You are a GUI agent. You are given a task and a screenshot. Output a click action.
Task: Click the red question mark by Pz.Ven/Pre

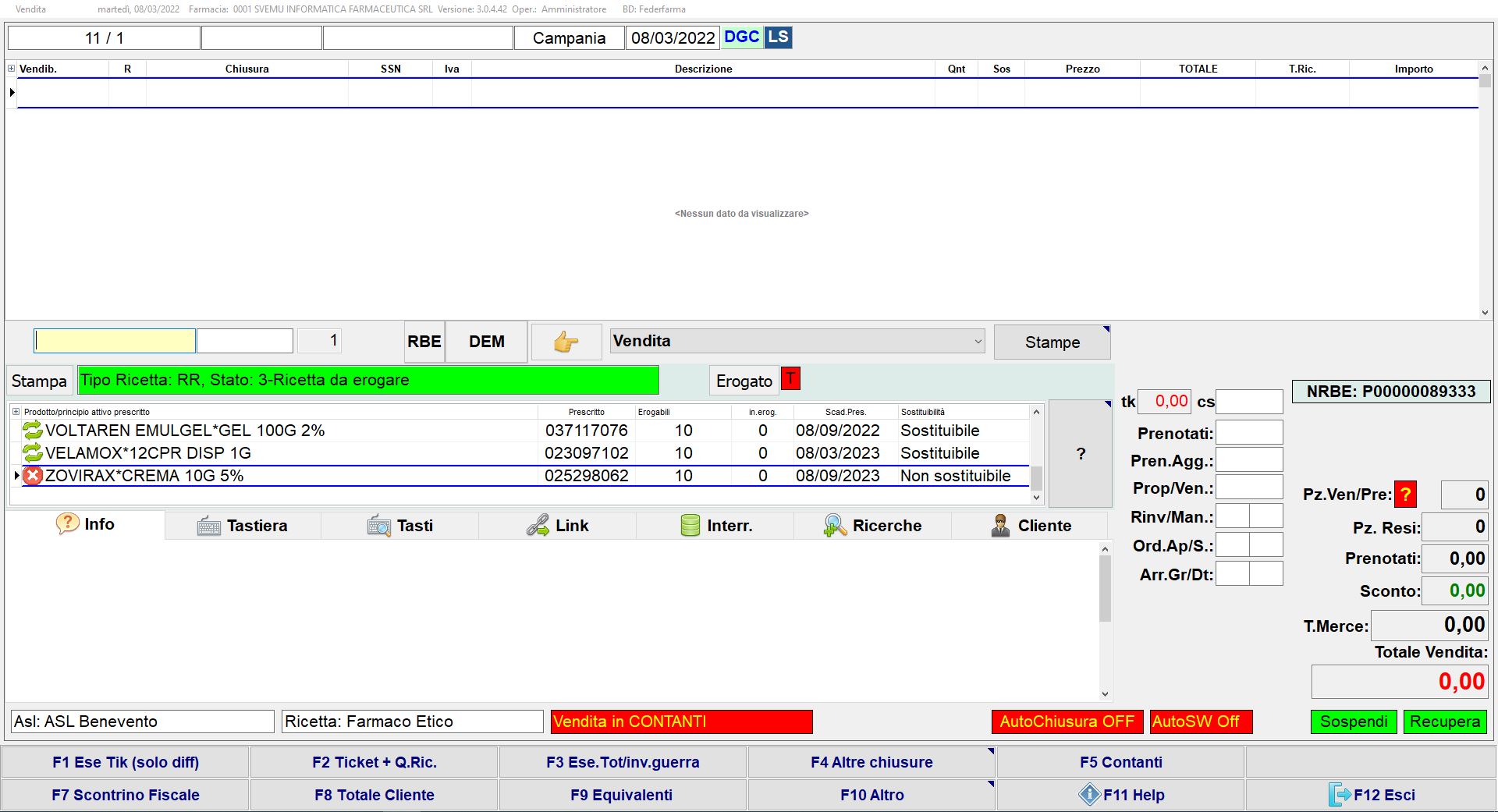[x=1405, y=495]
